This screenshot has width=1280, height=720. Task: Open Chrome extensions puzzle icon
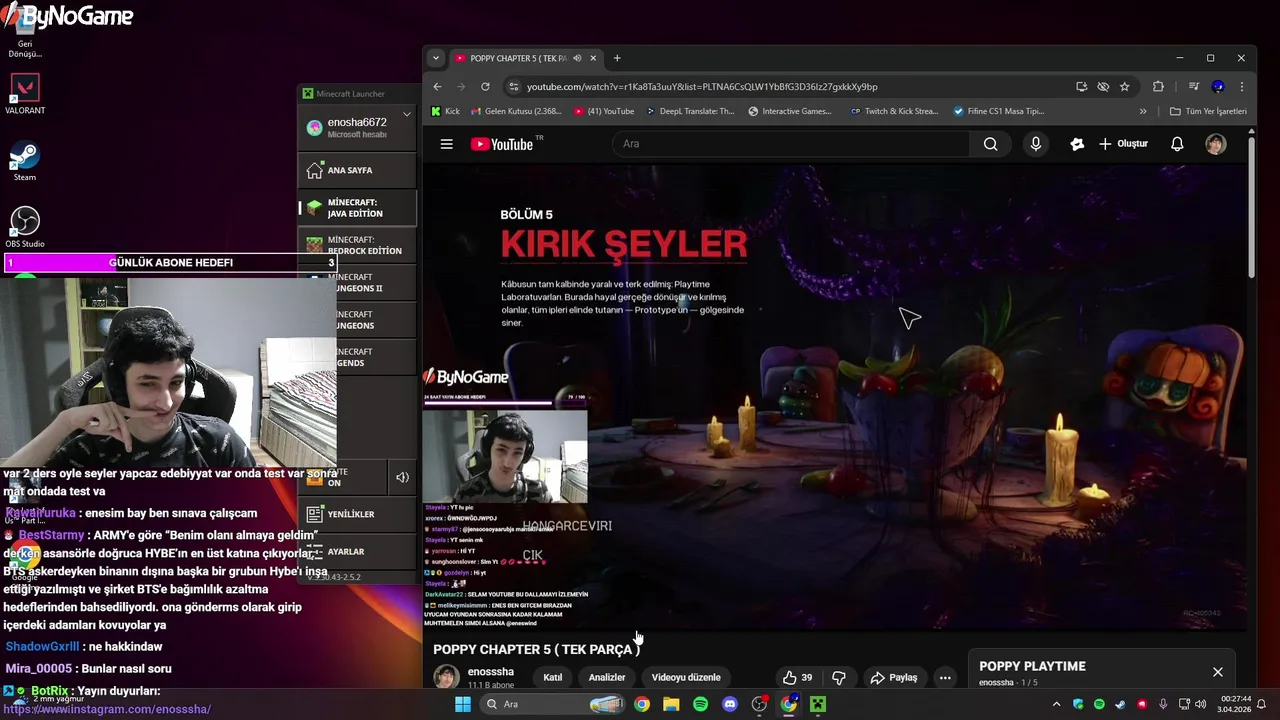click(1158, 87)
